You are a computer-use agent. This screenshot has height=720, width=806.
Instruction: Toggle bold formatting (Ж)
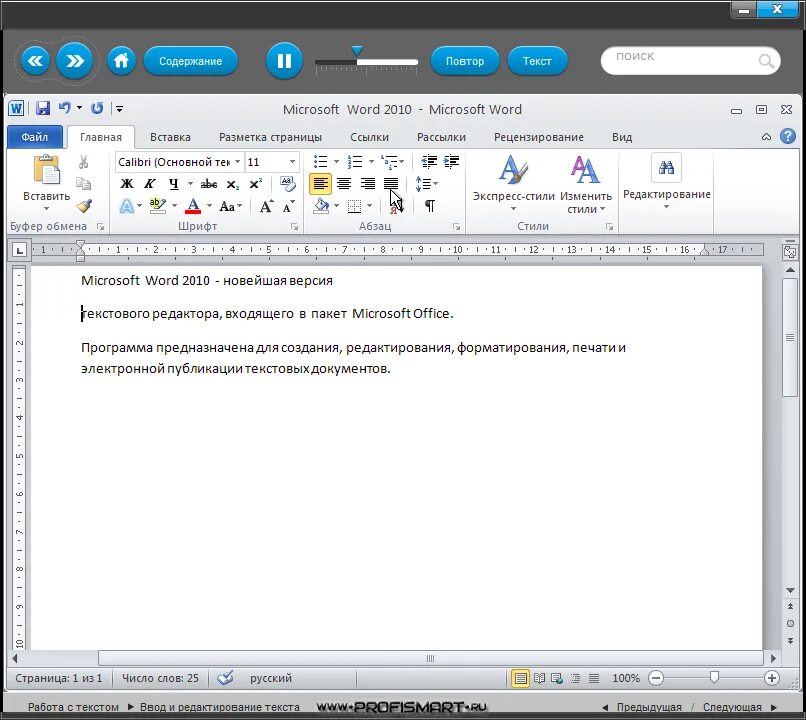click(x=126, y=184)
